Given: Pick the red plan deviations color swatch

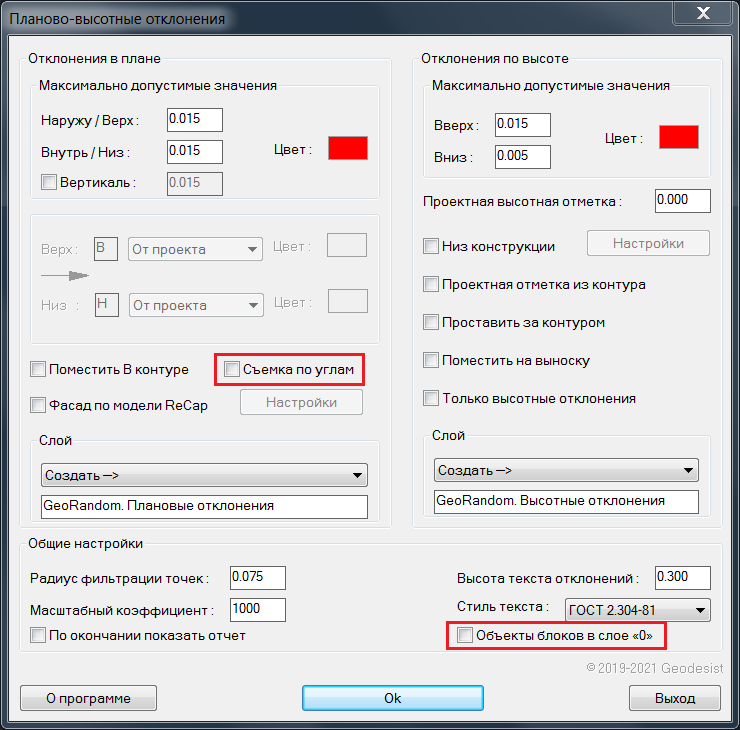Looking at the screenshot, I should (348, 148).
